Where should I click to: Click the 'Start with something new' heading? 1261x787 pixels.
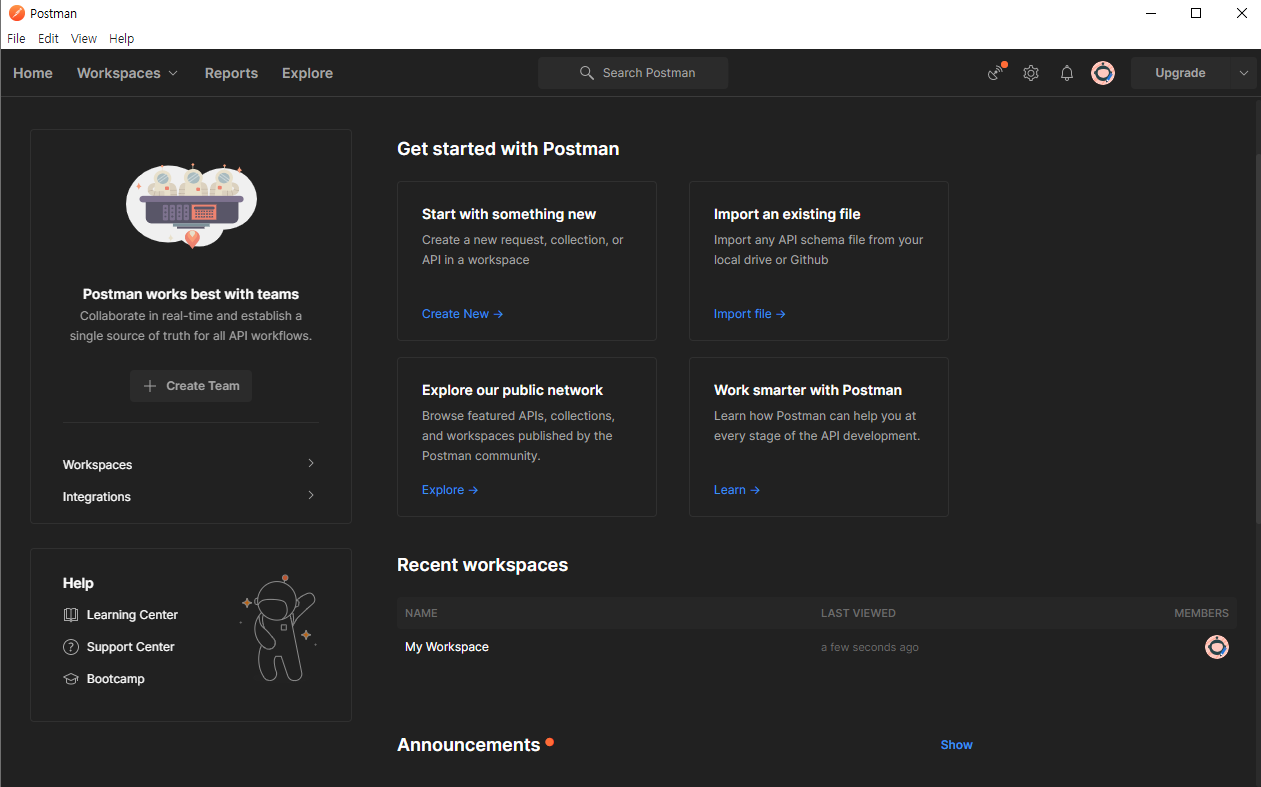tap(509, 214)
